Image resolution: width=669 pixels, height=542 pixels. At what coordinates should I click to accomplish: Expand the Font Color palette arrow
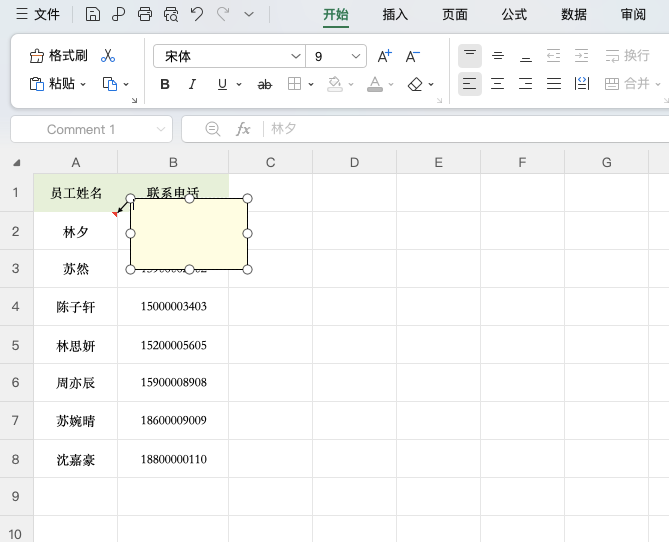coord(391,85)
